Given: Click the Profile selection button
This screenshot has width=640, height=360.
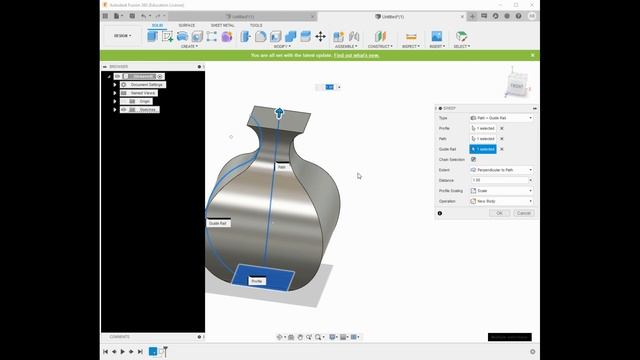Looking at the screenshot, I should (x=483, y=128).
